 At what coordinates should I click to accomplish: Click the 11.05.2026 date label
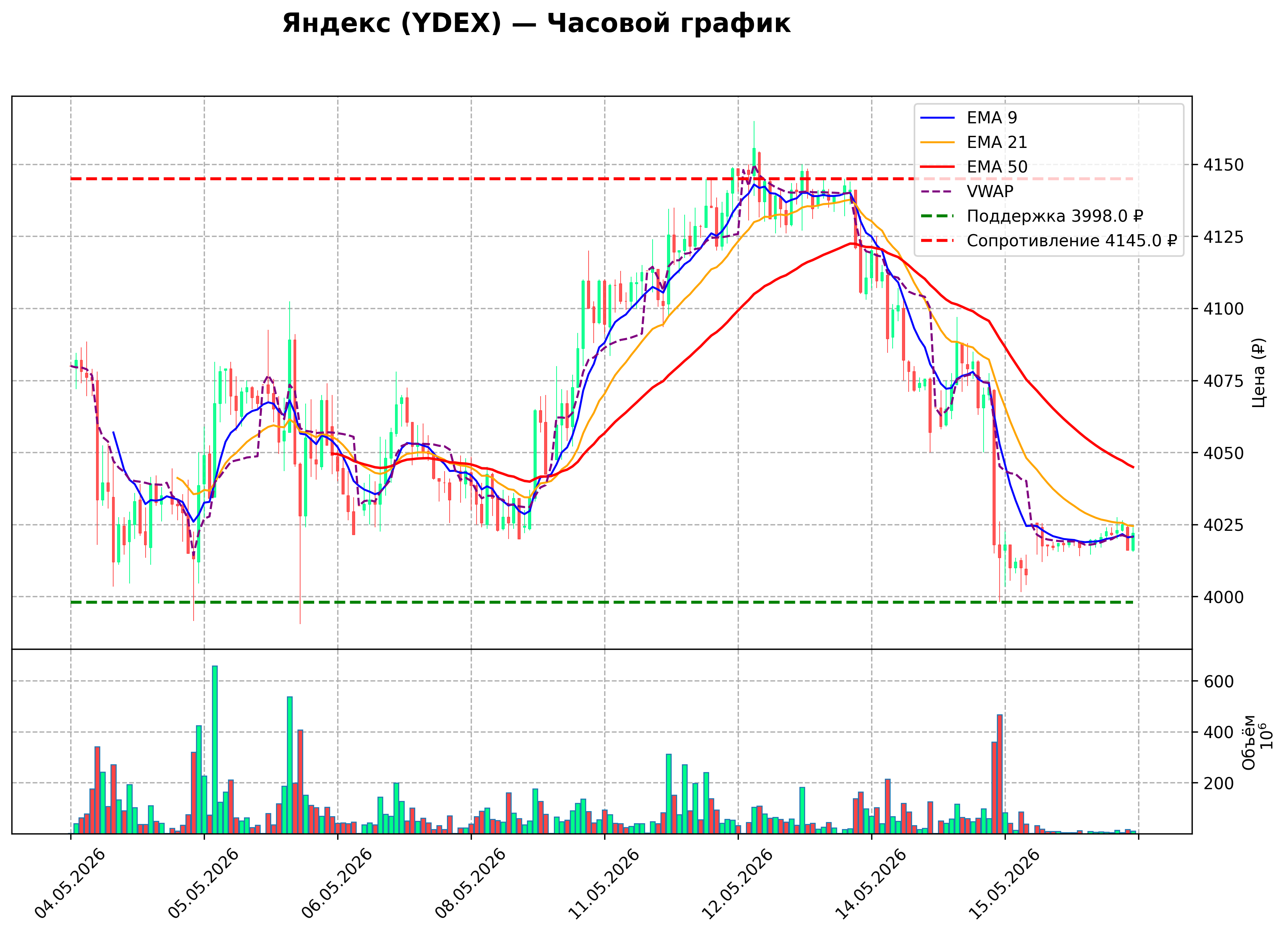pyautogui.click(x=604, y=884)
